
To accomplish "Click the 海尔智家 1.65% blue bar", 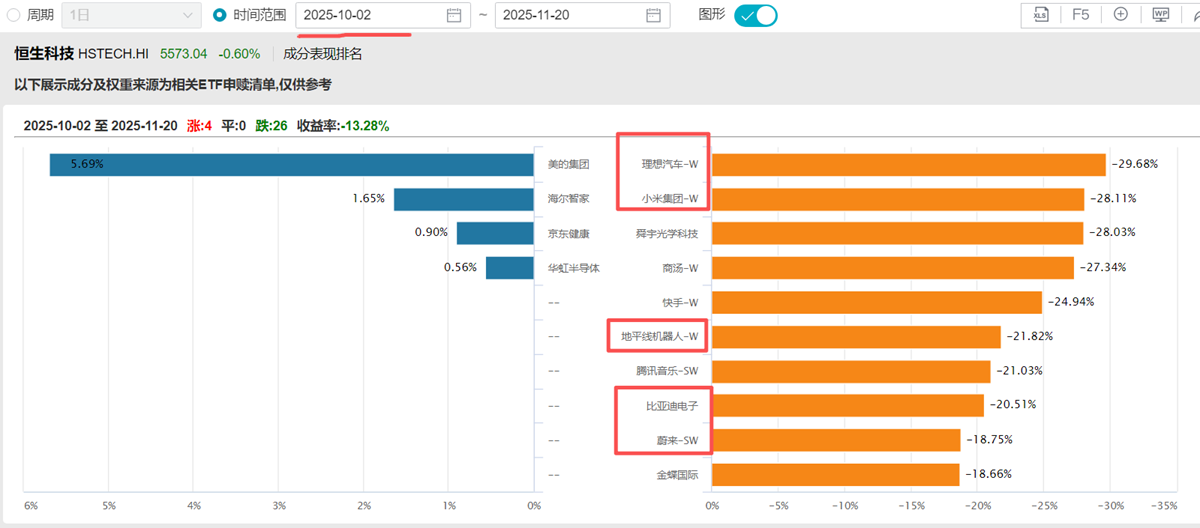I will pyautogui.click(x=464, y=199).
